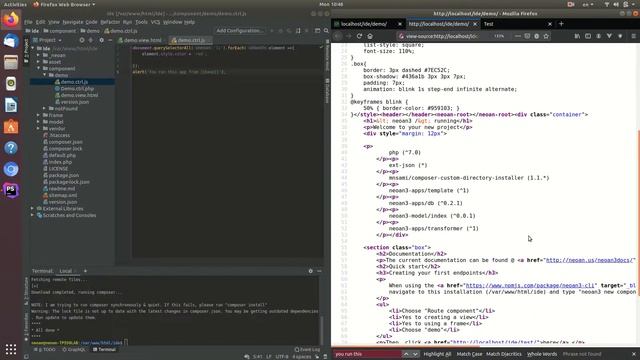Open the Firefox hamburger menu
640x360 pixels.
(633, 36)
